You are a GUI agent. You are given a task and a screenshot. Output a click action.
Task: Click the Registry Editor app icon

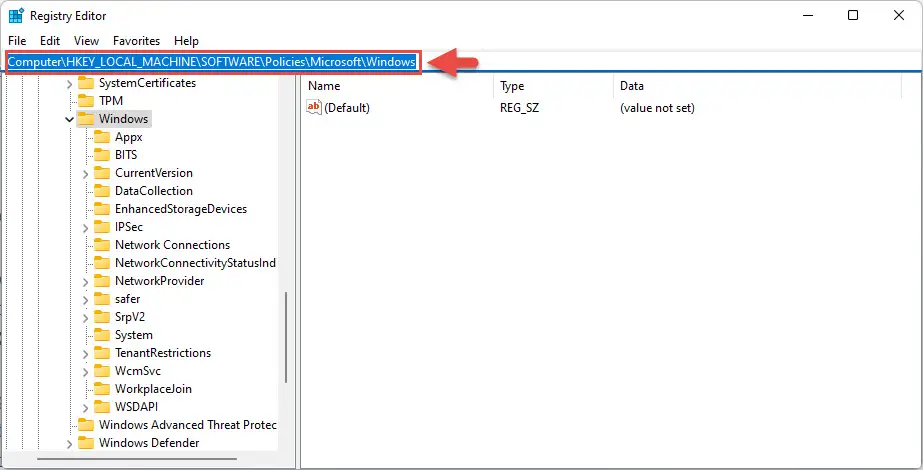(x=16, y=15)
